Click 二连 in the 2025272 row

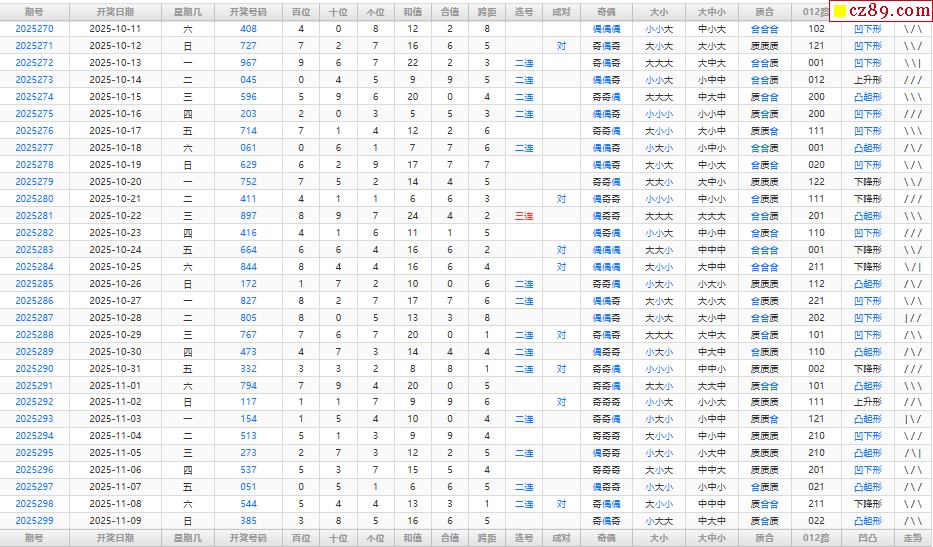[x=524, y=63]
